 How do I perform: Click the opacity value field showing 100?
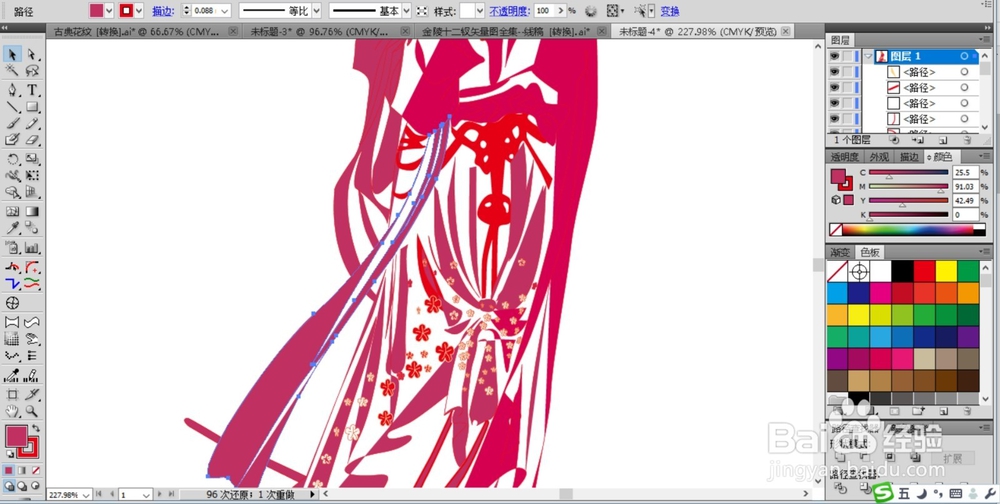point(543,11)
